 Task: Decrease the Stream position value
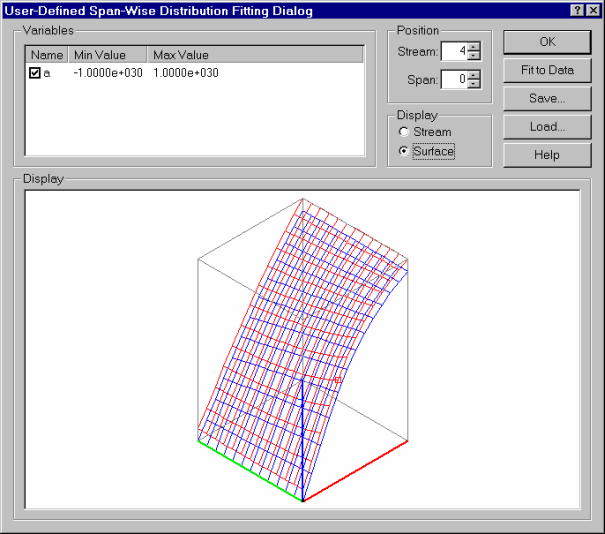(x=474, y=56)
